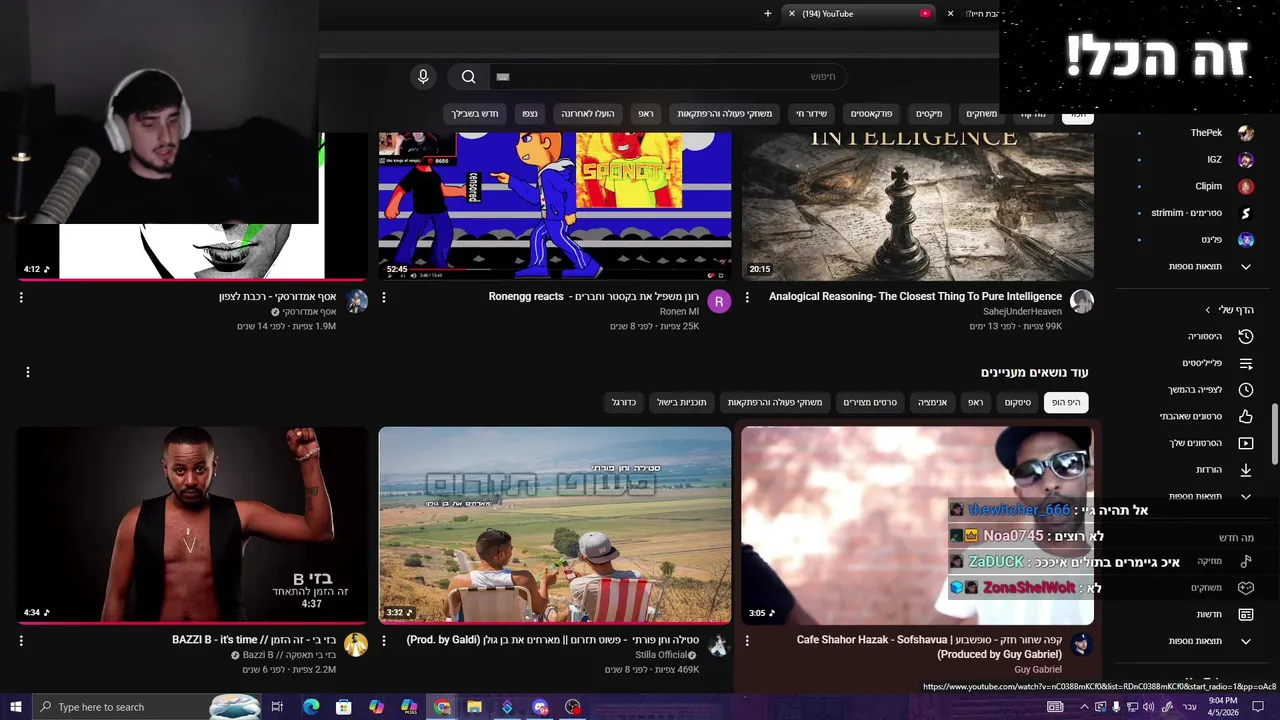This screenshot has width=1280, height=720.
Task: Switch to the (194) YouTube browser tab
Action: pyautogui.click(x=860, y=13)
